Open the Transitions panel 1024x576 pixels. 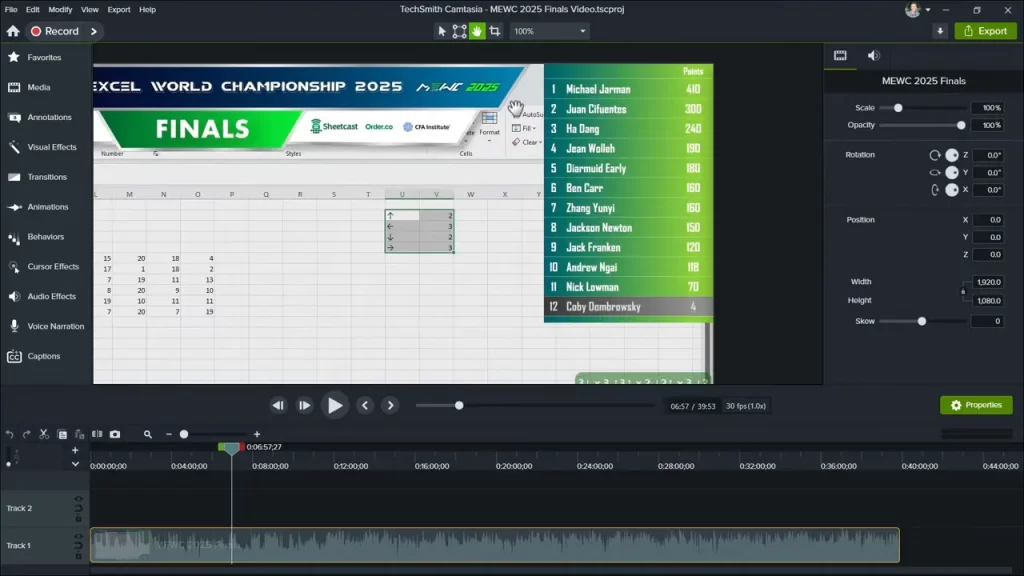pyautogui.click(x=46, y=176)
